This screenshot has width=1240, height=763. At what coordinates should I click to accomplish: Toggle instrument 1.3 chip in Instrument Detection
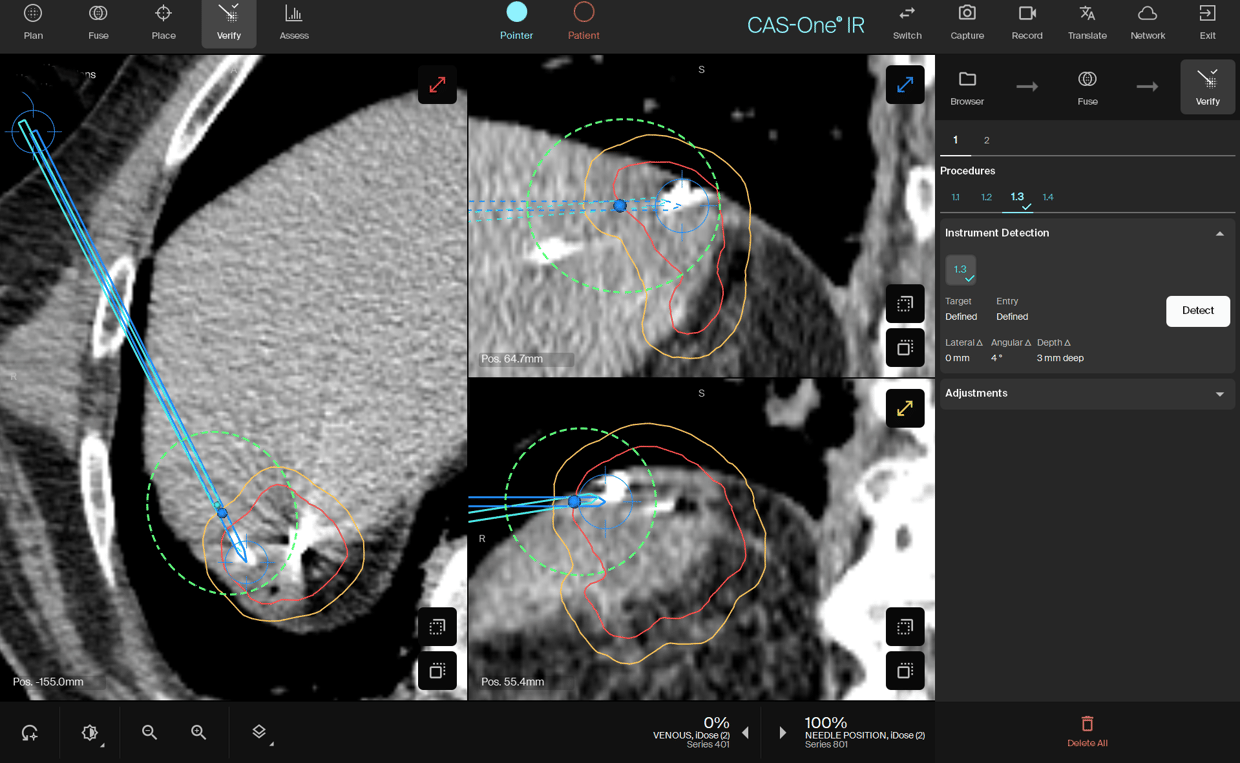tap(960, 270)
